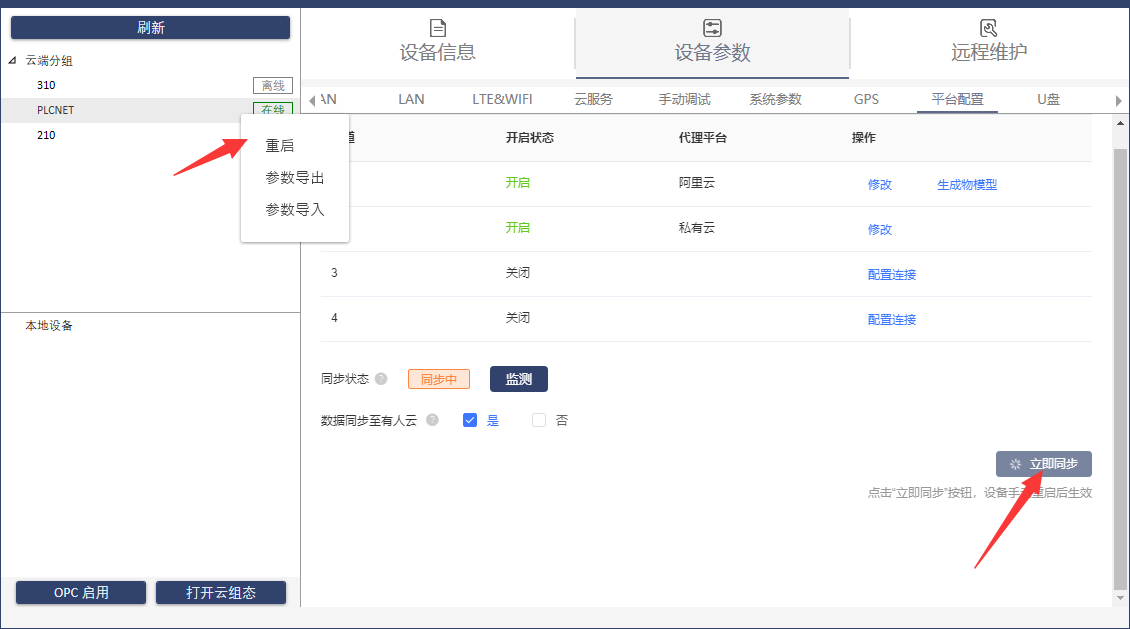Click help icon next to 同步状态

[381, 379]
